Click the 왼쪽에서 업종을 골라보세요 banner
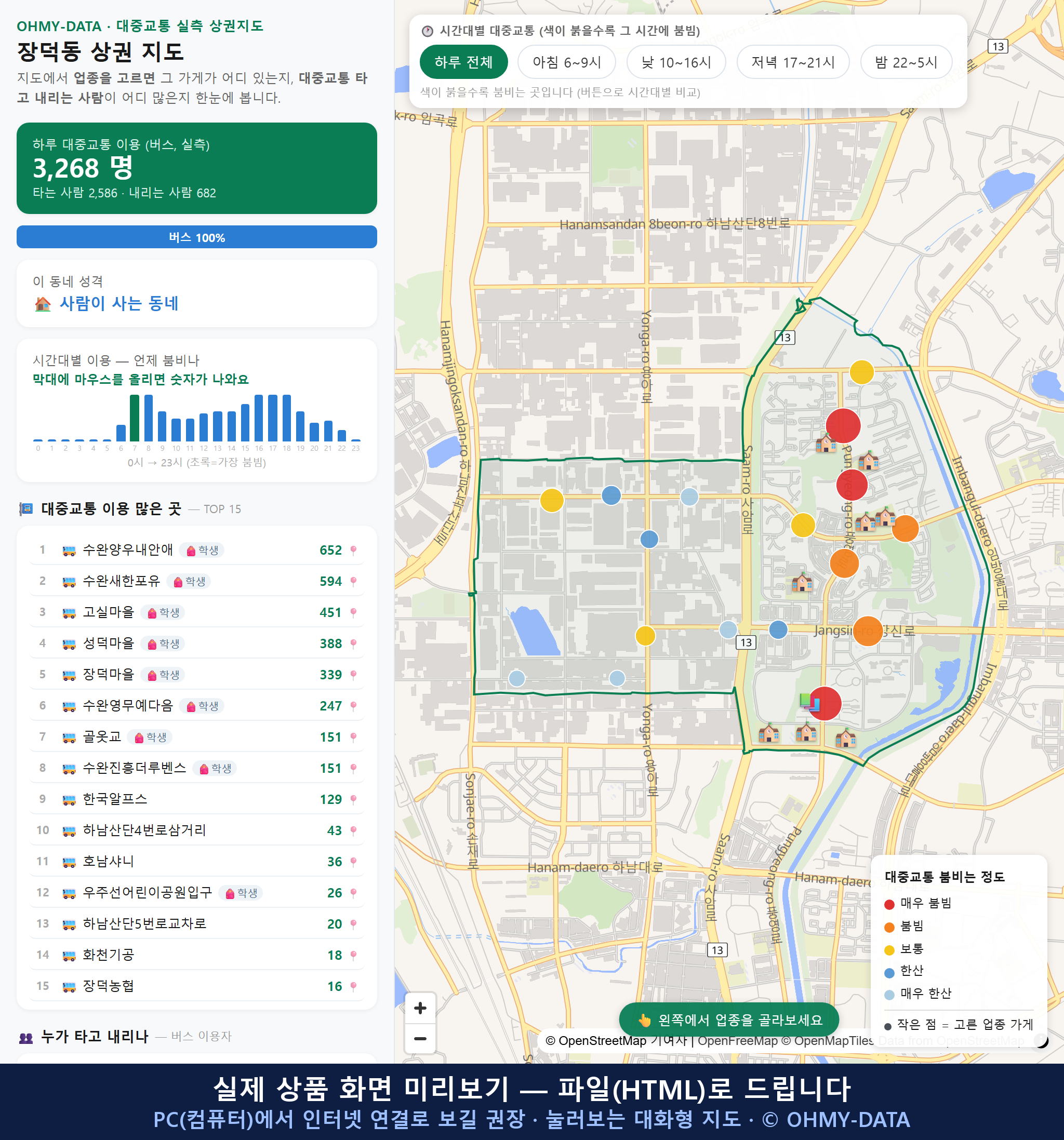Screen dimensions: 1064x1140 coord(729,1020)
